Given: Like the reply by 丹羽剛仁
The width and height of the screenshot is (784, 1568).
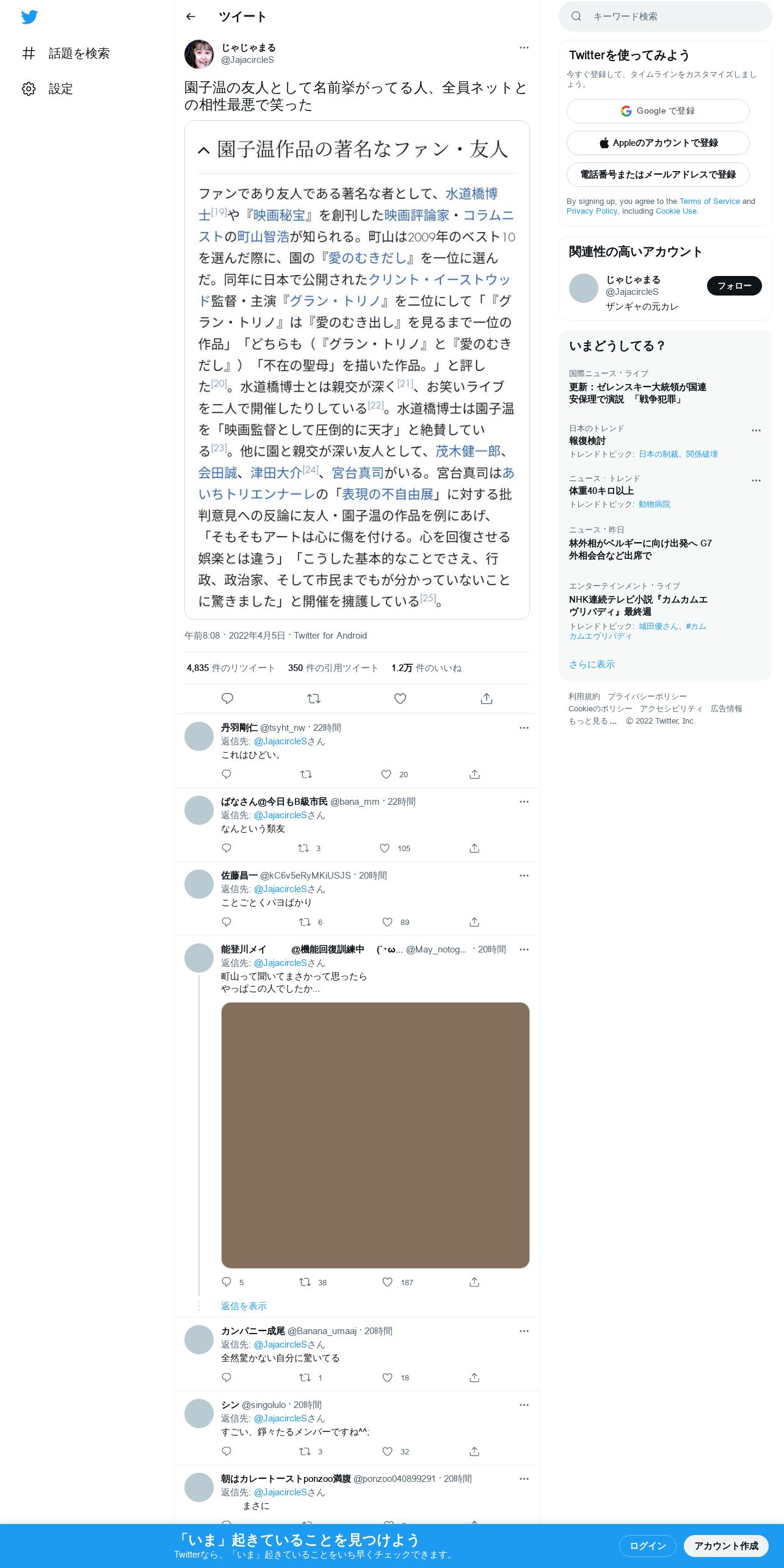Looking at the screenshot, I should [386, 774].
